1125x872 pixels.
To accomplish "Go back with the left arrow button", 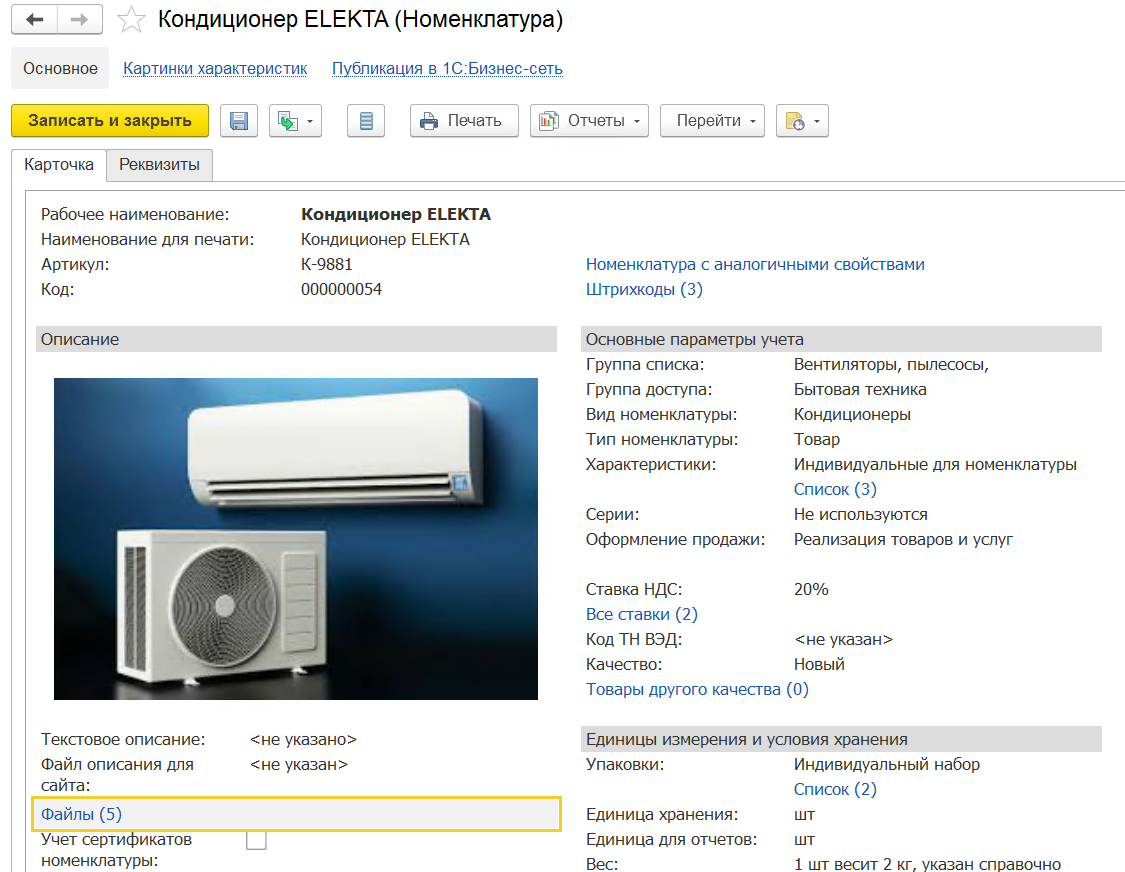I will coord(34,19).
